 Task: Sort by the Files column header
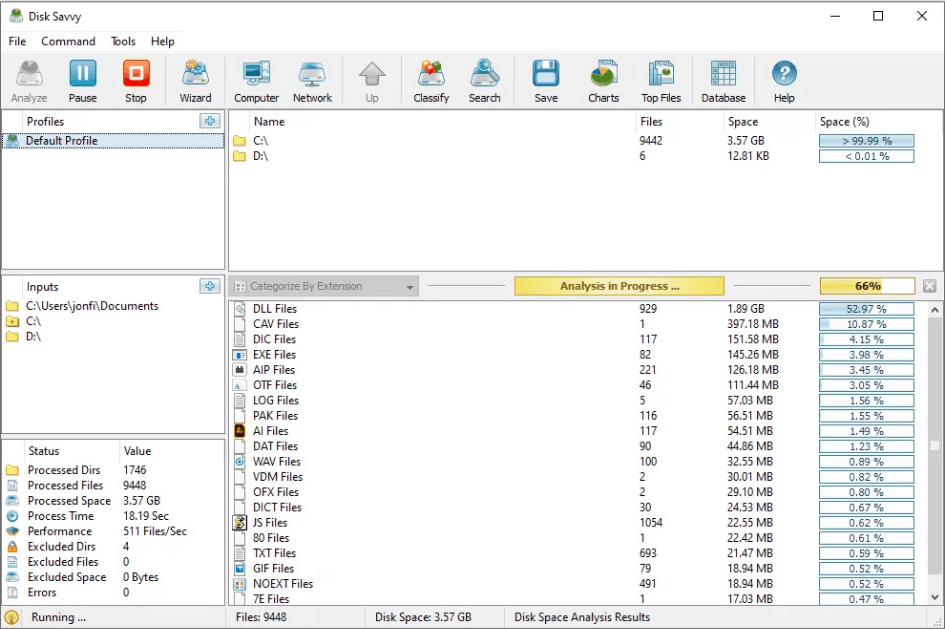click(x=651, y=122)
